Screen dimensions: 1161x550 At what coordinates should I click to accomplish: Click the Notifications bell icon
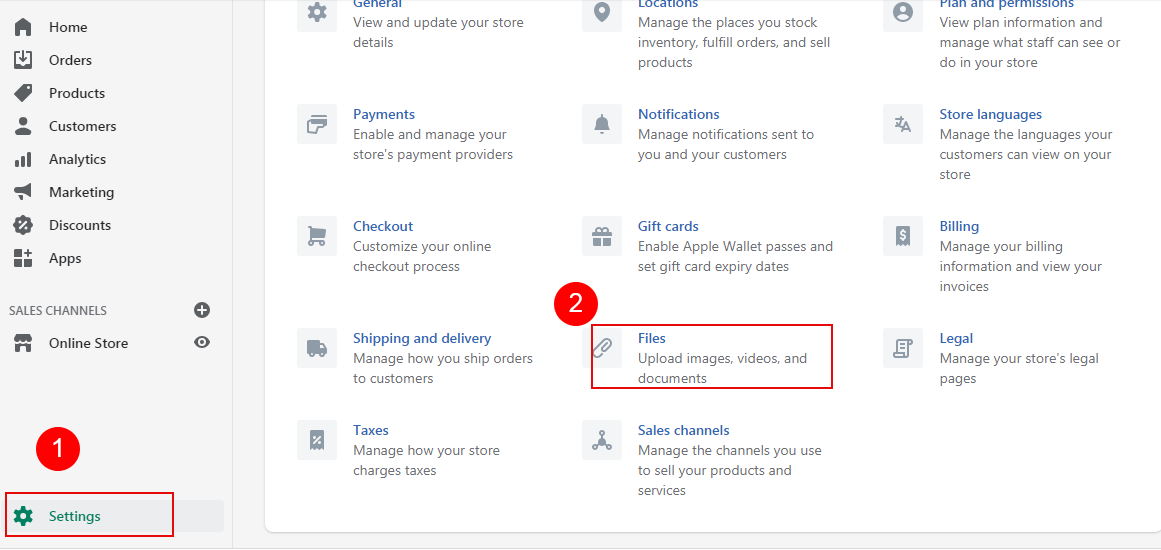(602, 125)
